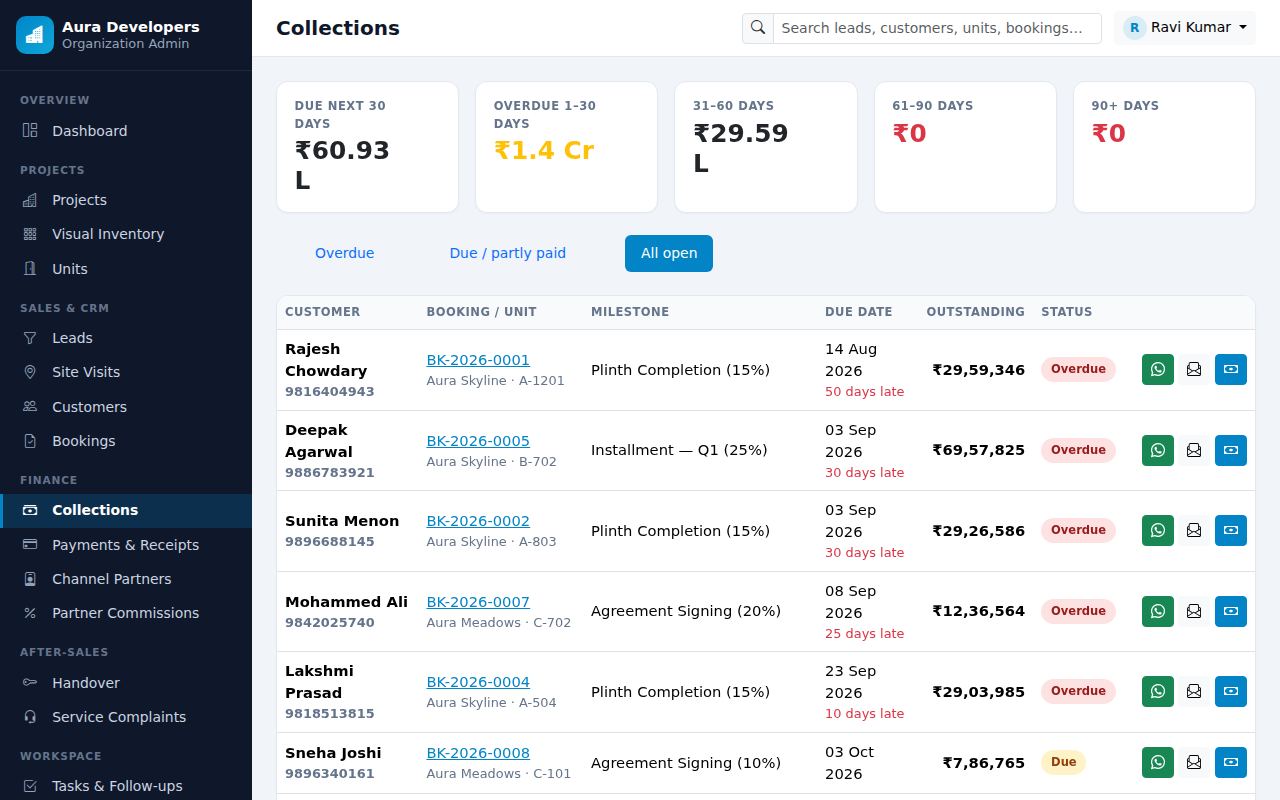Go to Visual Inventory in sidebar
This screenshot has width=1280, height=800.
(x=126, y=234)
